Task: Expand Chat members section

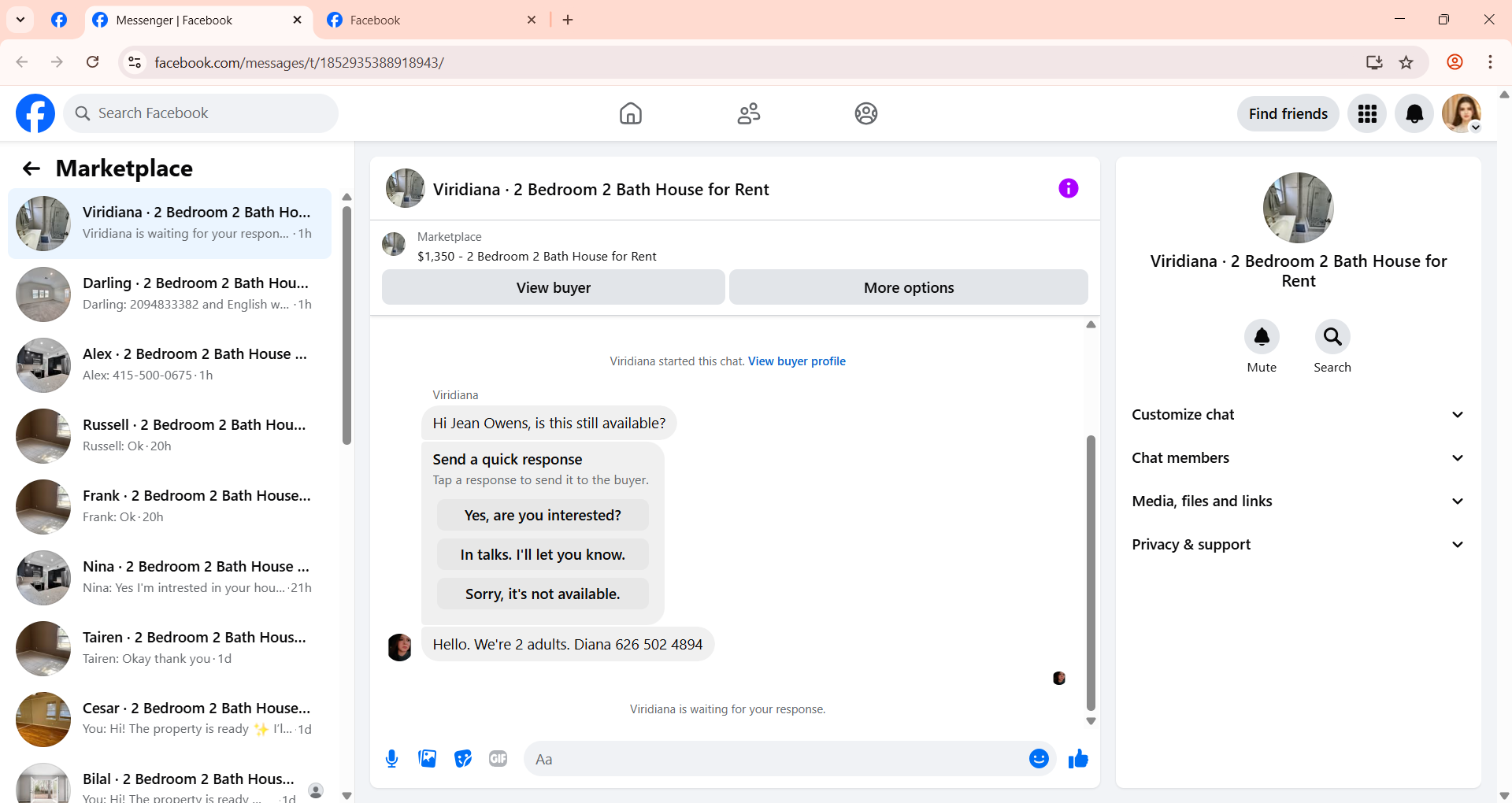Action: point(1299,458)
